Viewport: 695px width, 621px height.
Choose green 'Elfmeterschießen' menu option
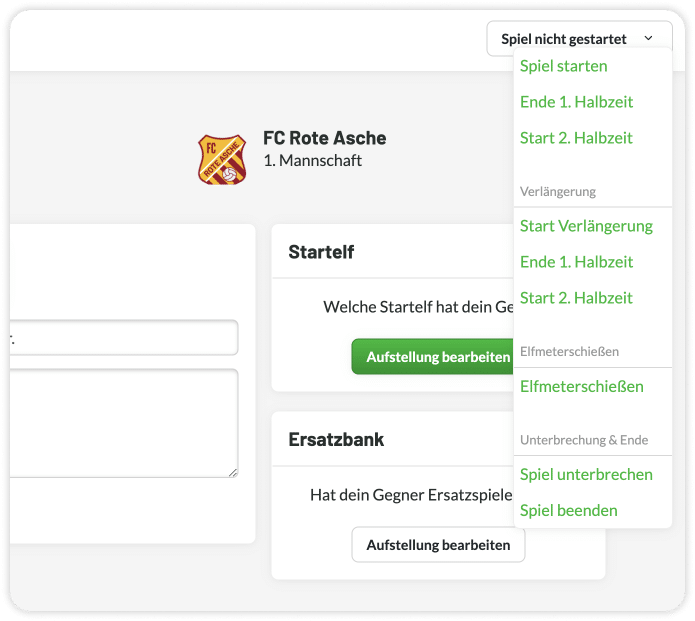click(x=582, y=387)
